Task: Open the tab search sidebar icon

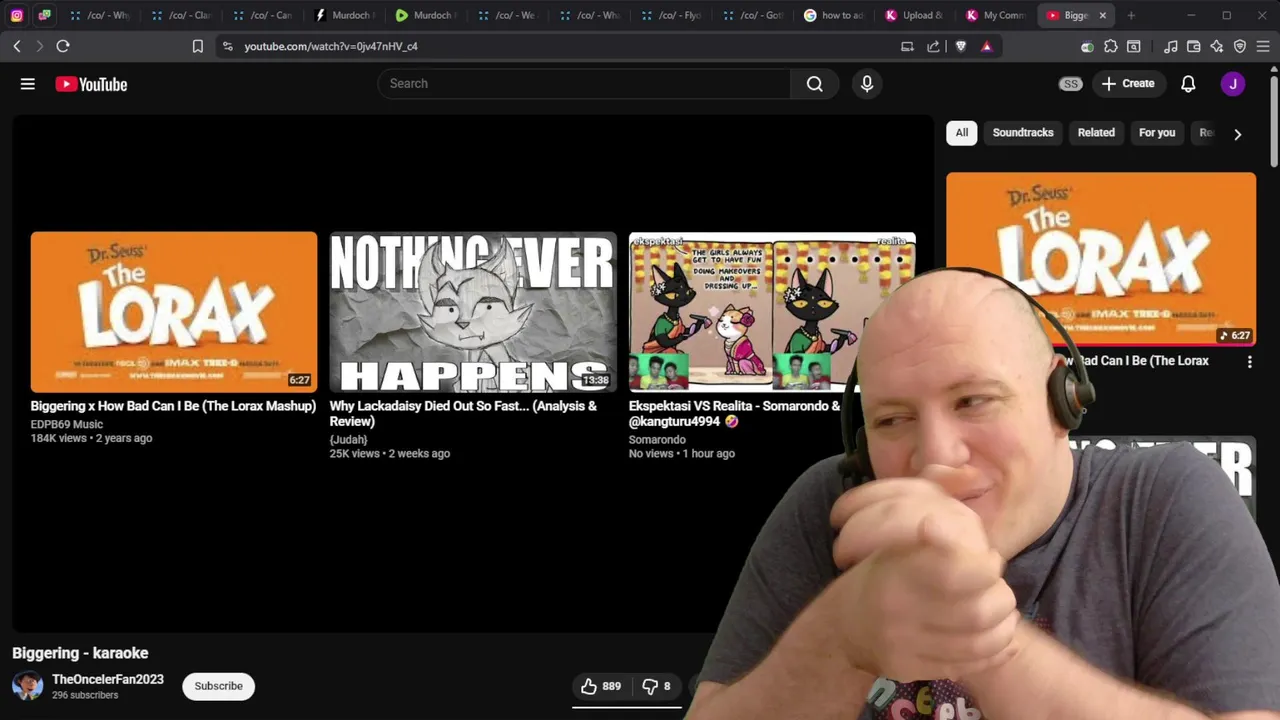Action: click(x=1134, y=46)
